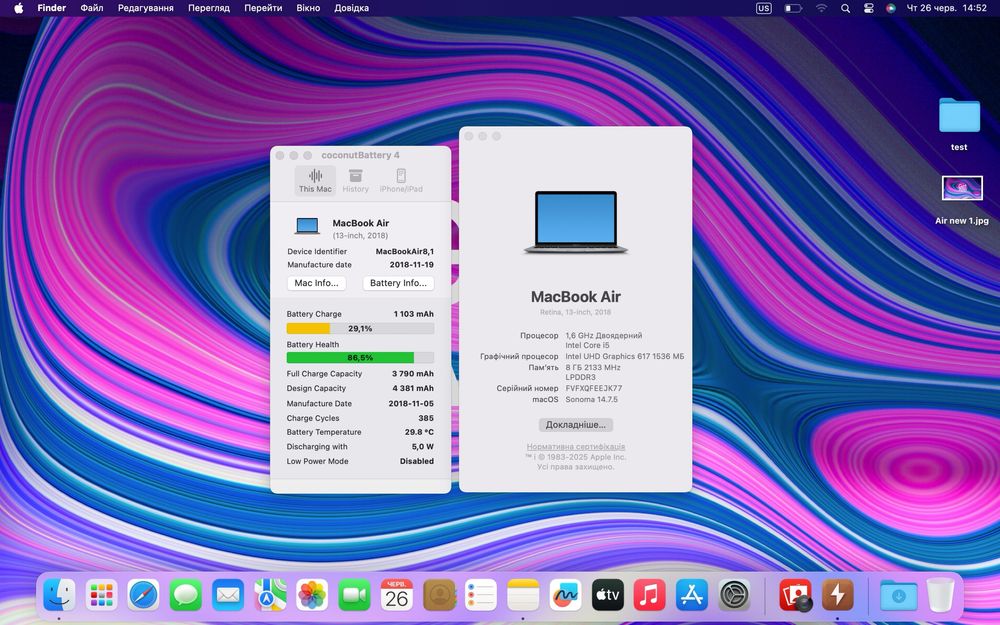
Task: Open Calendar showing 26 in Dock
Action: click(397, 596)
